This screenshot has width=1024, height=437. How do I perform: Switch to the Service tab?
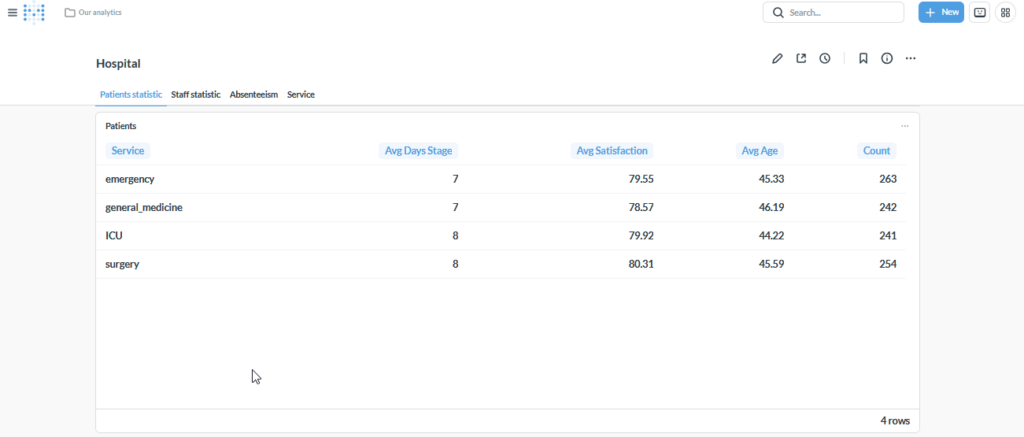tap(301, 95)
